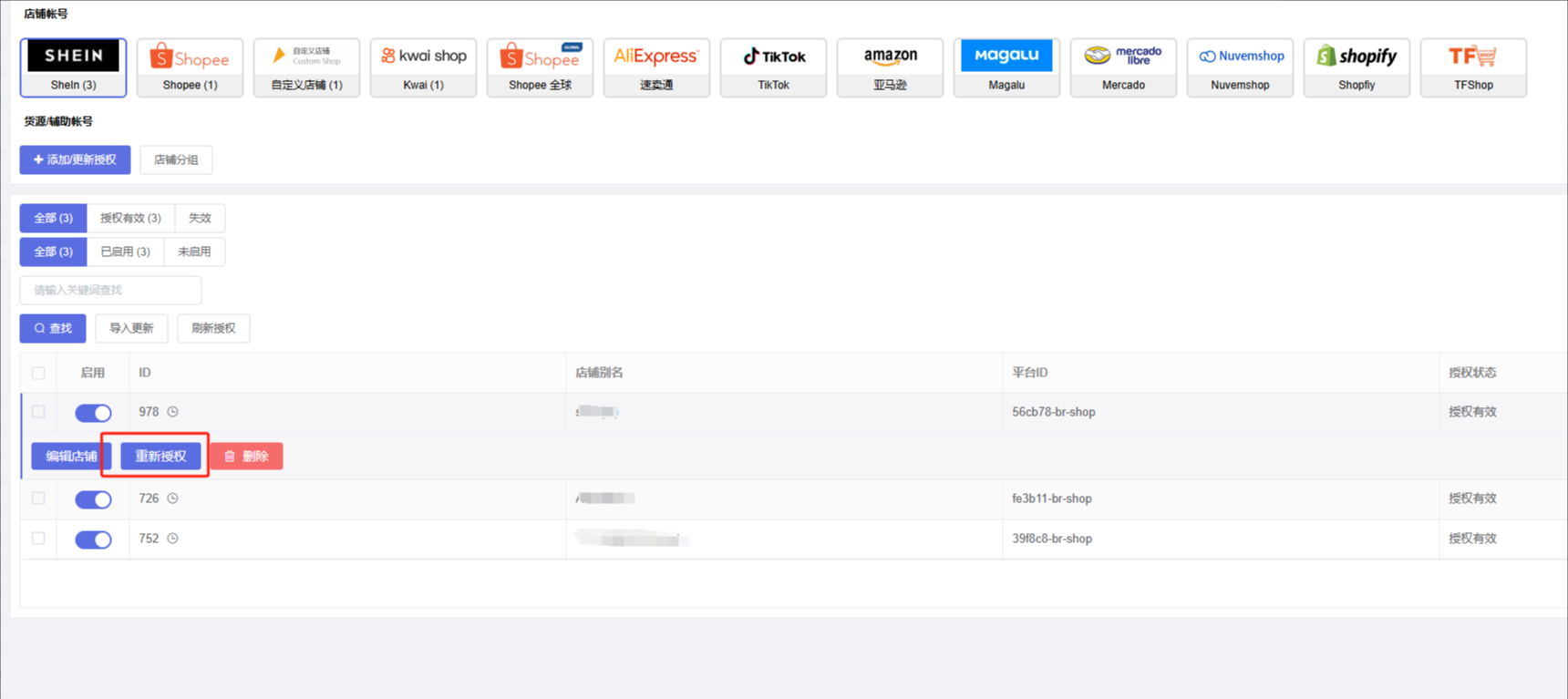
Task: Check the row checkbox for shop 978
Action: click(x=38, y=412)
